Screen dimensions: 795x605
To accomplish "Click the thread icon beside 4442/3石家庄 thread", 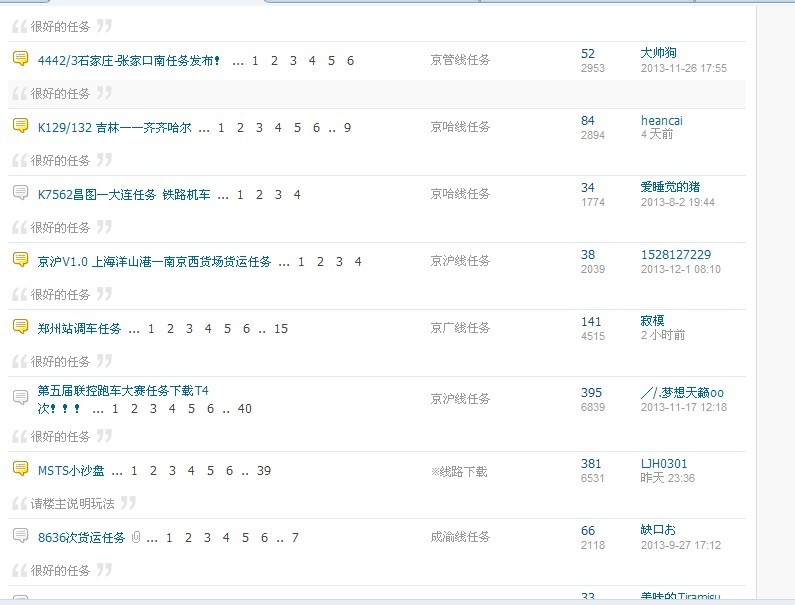I will coord(20,59).
